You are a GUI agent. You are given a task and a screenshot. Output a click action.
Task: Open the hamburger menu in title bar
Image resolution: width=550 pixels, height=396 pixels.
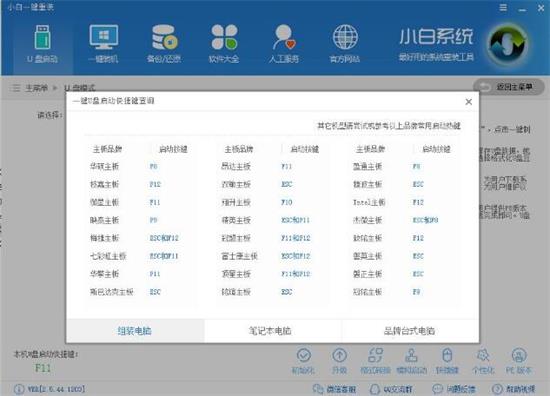(503, 8)
